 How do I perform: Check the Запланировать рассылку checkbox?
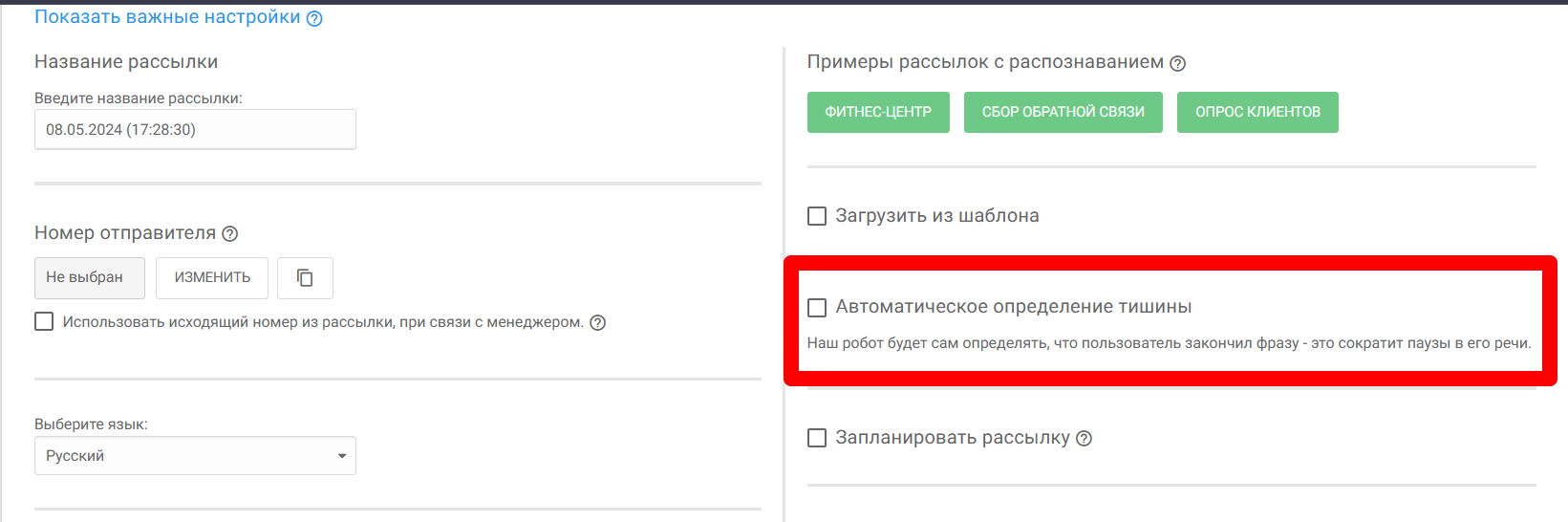pyautogui.click(x=817, y=438)
